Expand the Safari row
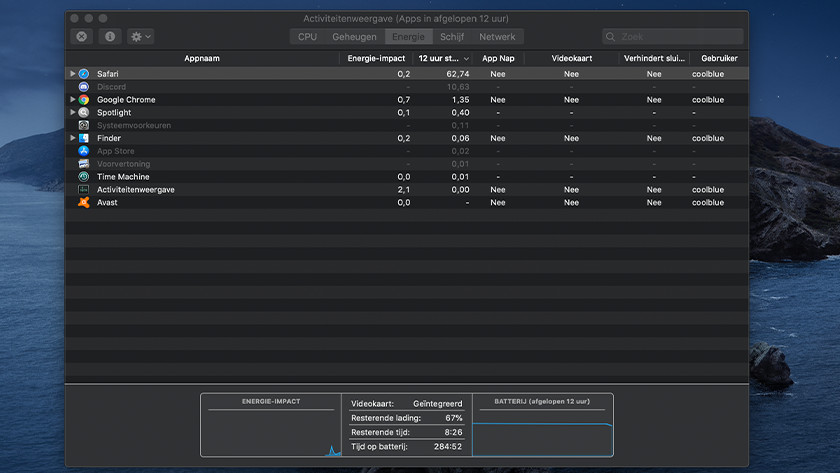The width and height of the screenshot is (840, 473). click(72, 73)
